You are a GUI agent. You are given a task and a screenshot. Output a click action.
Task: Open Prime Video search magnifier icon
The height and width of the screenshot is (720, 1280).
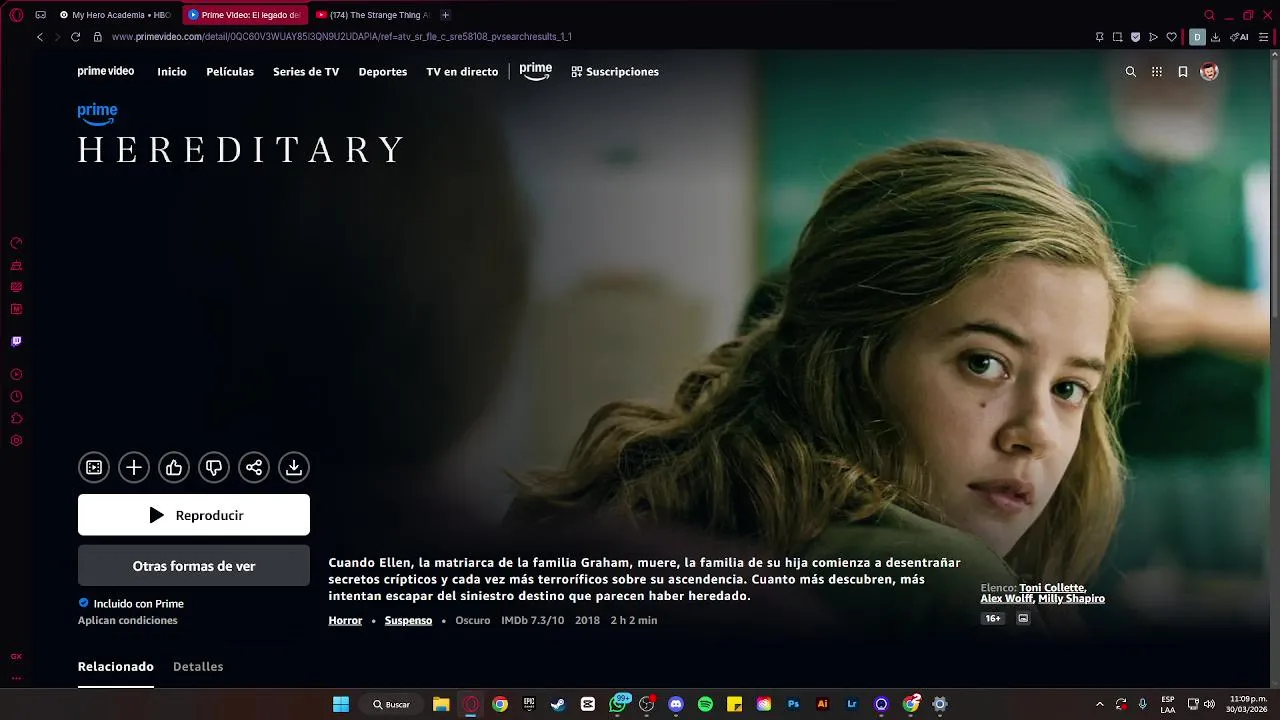1131,72
